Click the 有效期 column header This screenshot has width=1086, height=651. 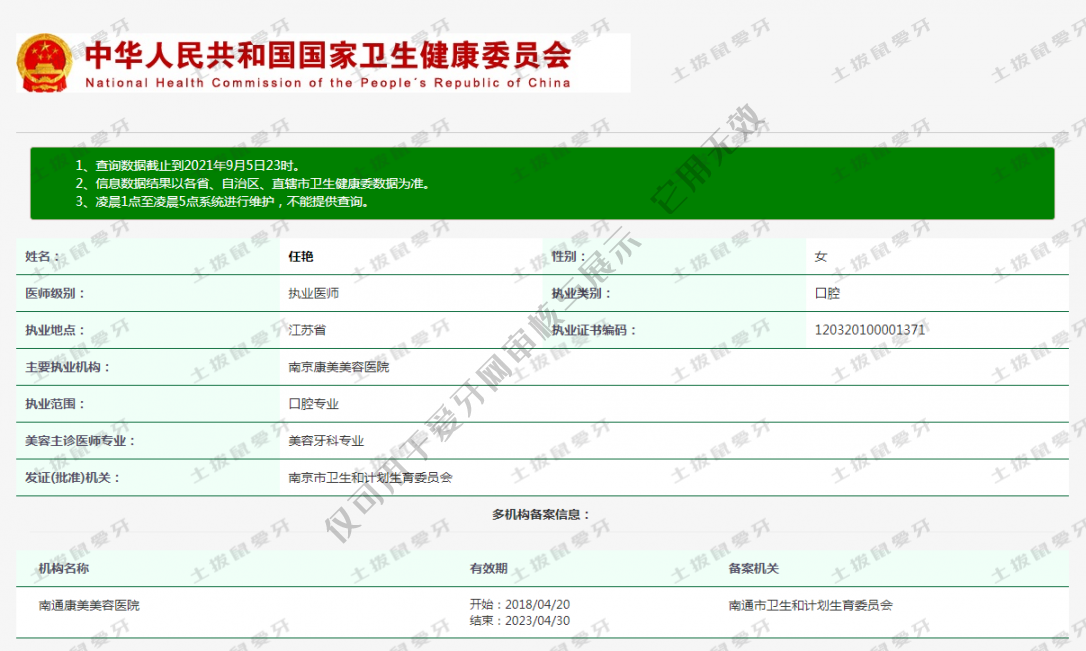point(488,569)
